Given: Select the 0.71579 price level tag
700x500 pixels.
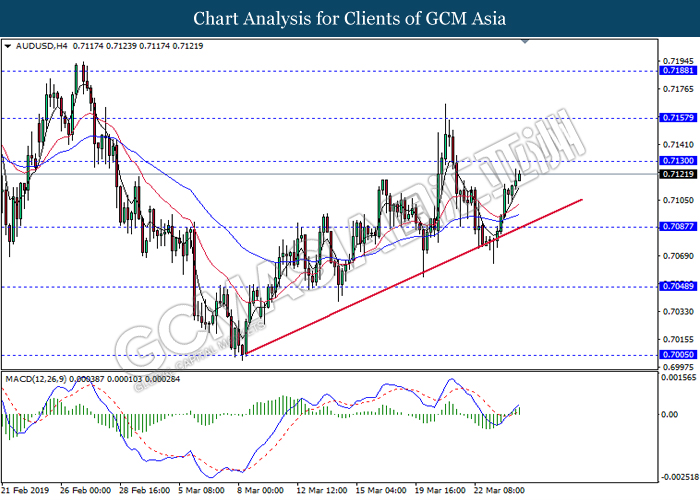Looking at the screenshot, I should coord(679,118).
